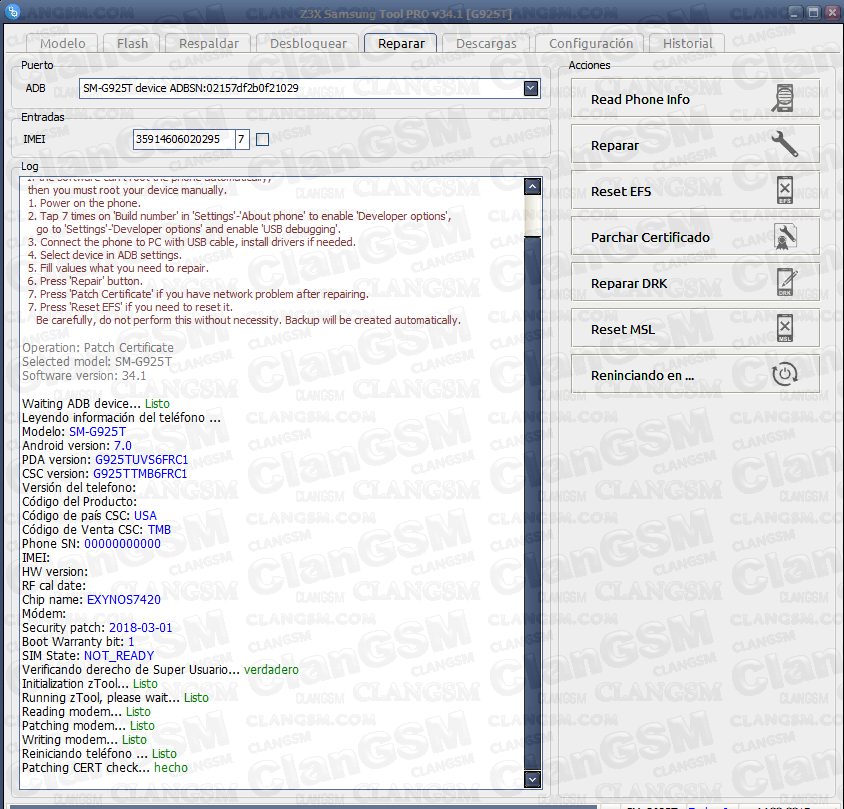Click the Reset EFS button
844x809 pixels.
pos(695,191)
